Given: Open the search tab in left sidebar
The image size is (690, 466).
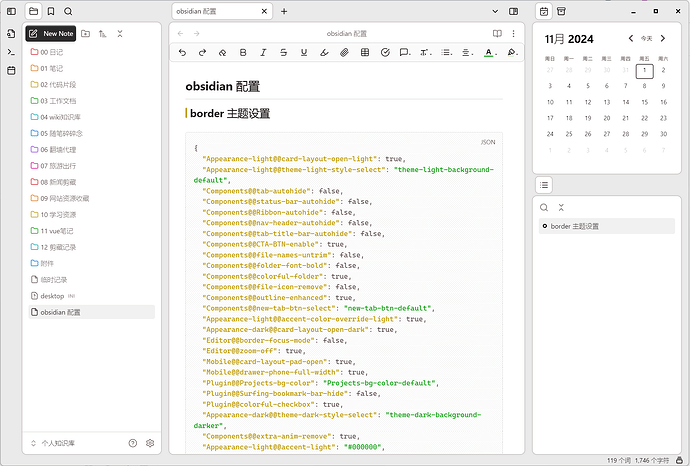Looking at the screenshot, I should tap(68, 11).
